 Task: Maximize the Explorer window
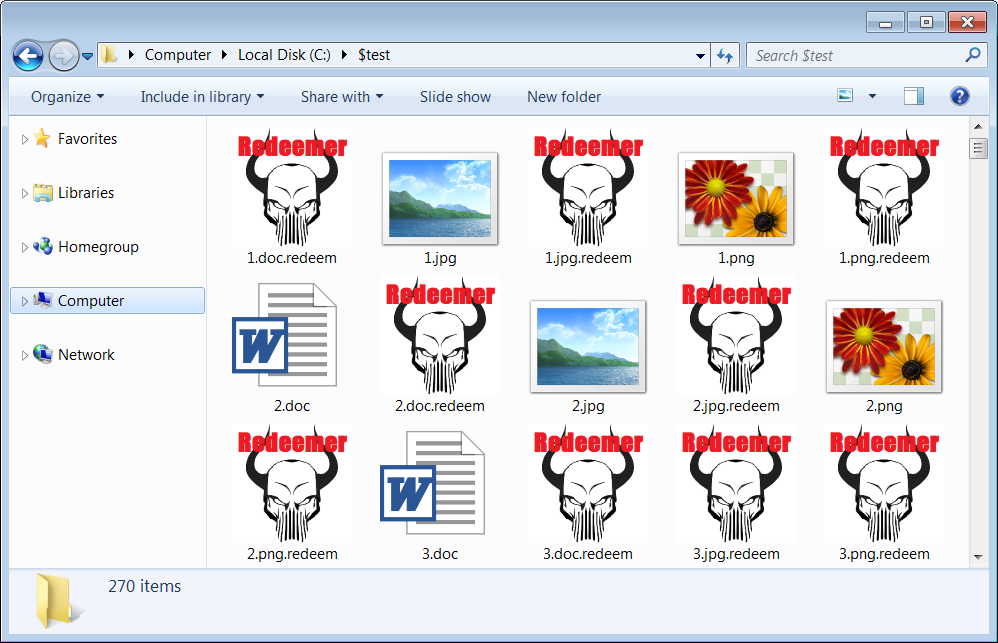926,22
